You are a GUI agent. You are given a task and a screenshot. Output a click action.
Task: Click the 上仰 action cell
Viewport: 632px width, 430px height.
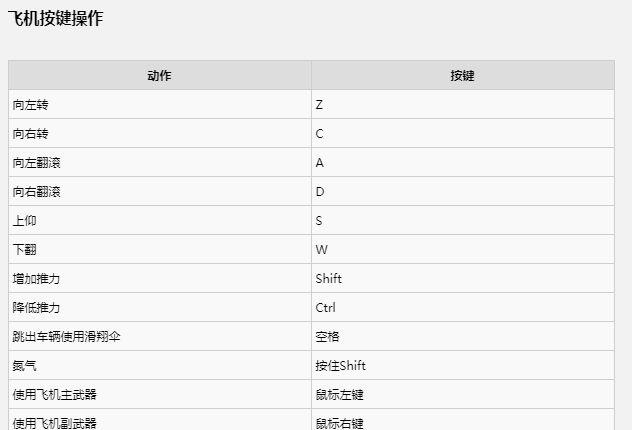pyautogui.click(x=24, y=220)
